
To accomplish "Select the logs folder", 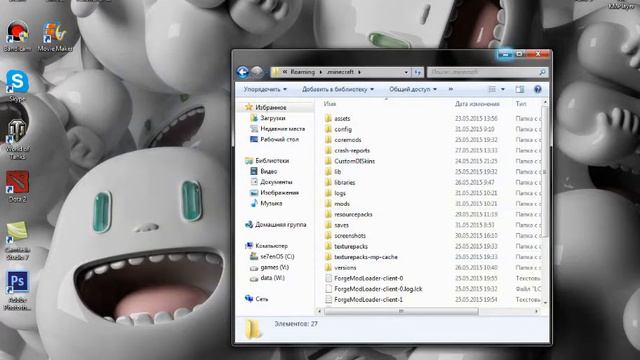I will (340, 193).
